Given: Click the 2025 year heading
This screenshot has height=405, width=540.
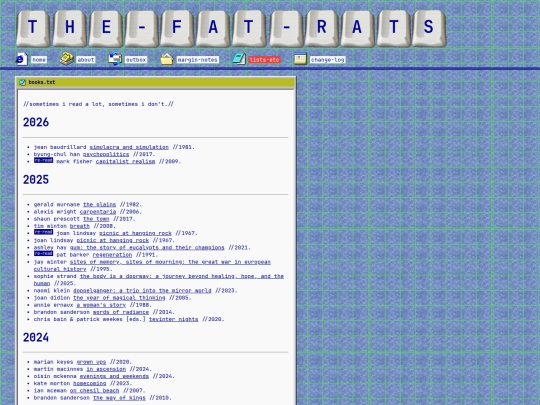Looking at the screenshot, I should (x=36, y=179).
